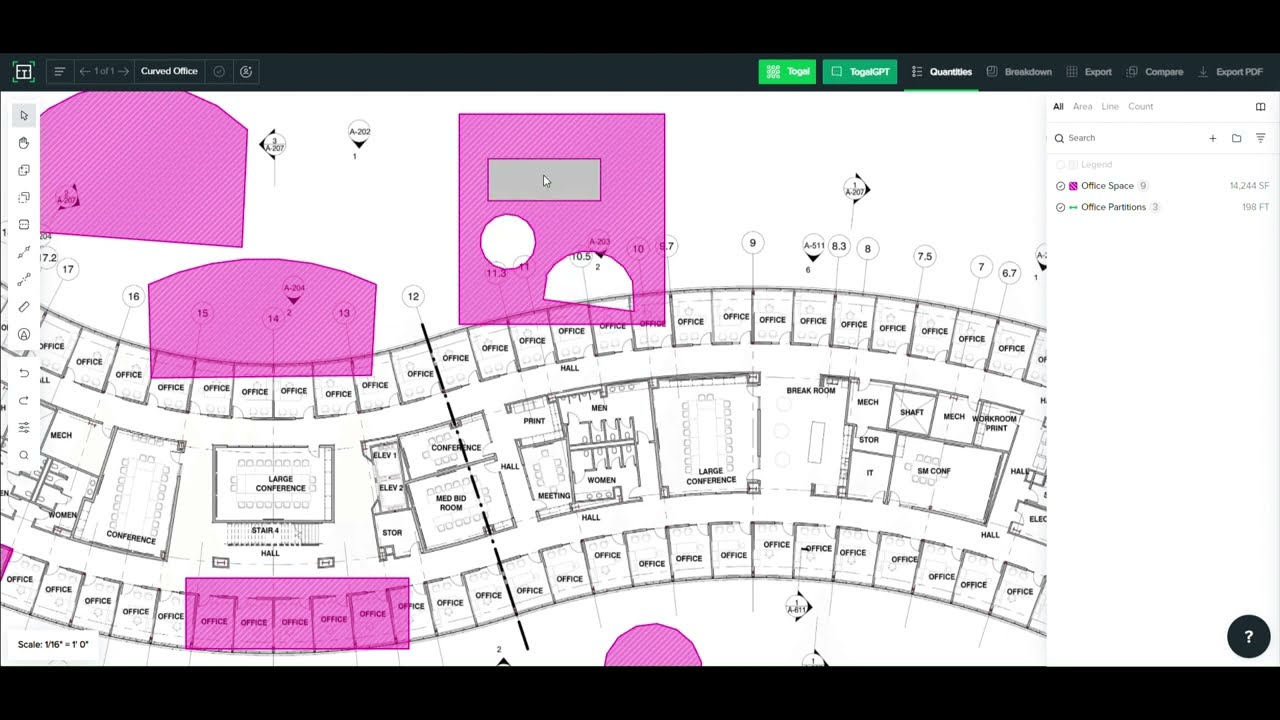This screenshot has width=1280, height=720.
Task: Select the line drawing tool
Action: coord(24,252)
